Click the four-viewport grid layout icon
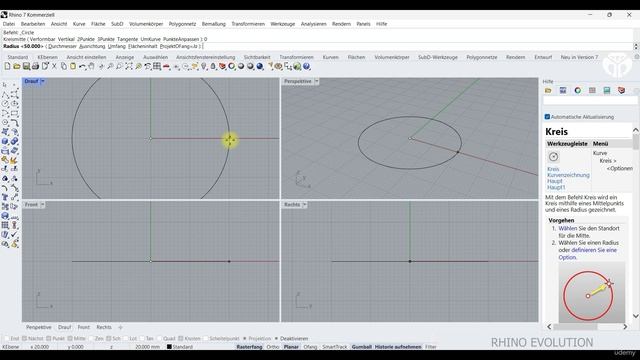This screenshot has height=360, width=640. [157, 66]
